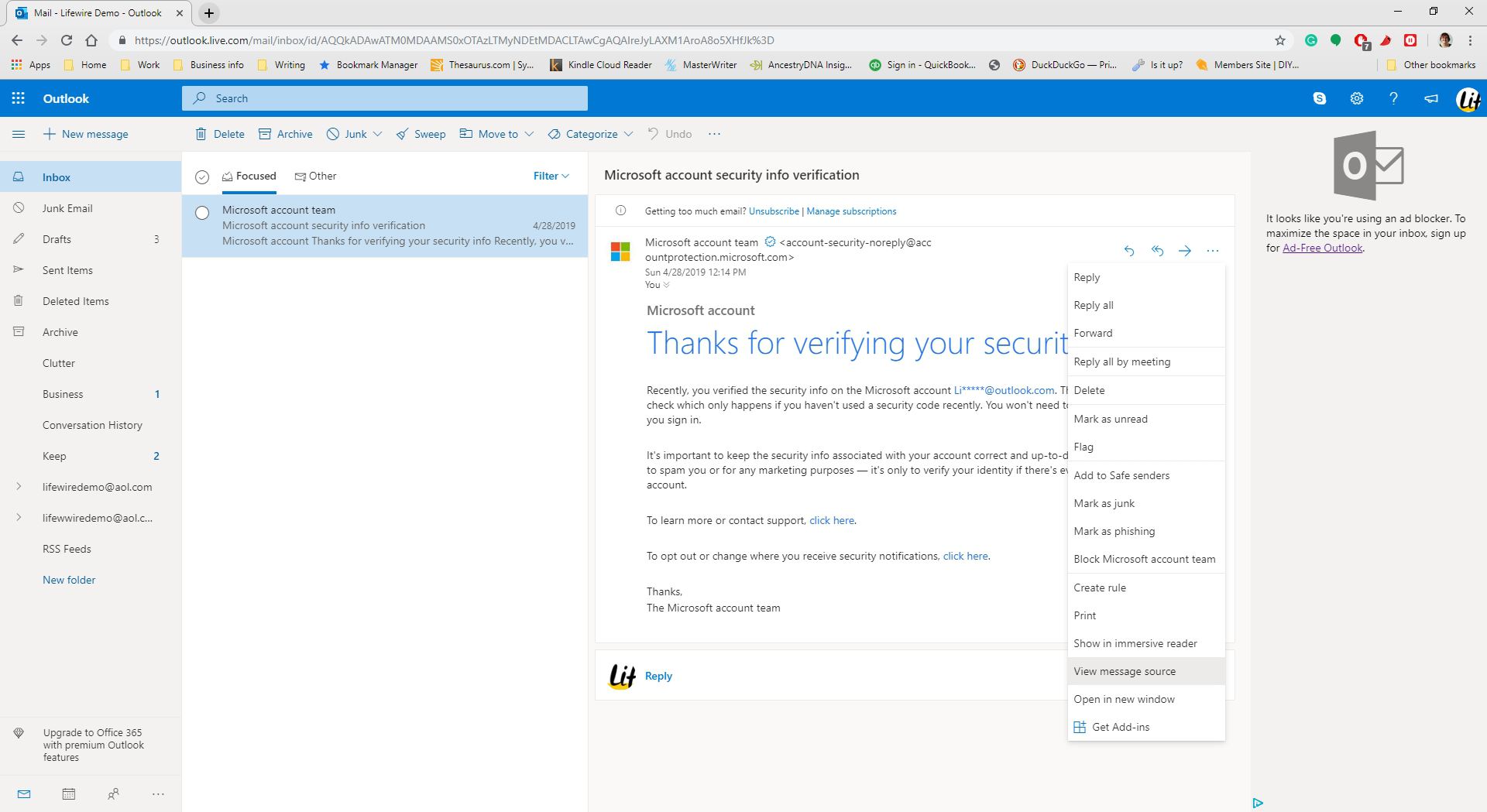Click Sweep in the toolbar
1487x812 pixels.
[421, 134]
